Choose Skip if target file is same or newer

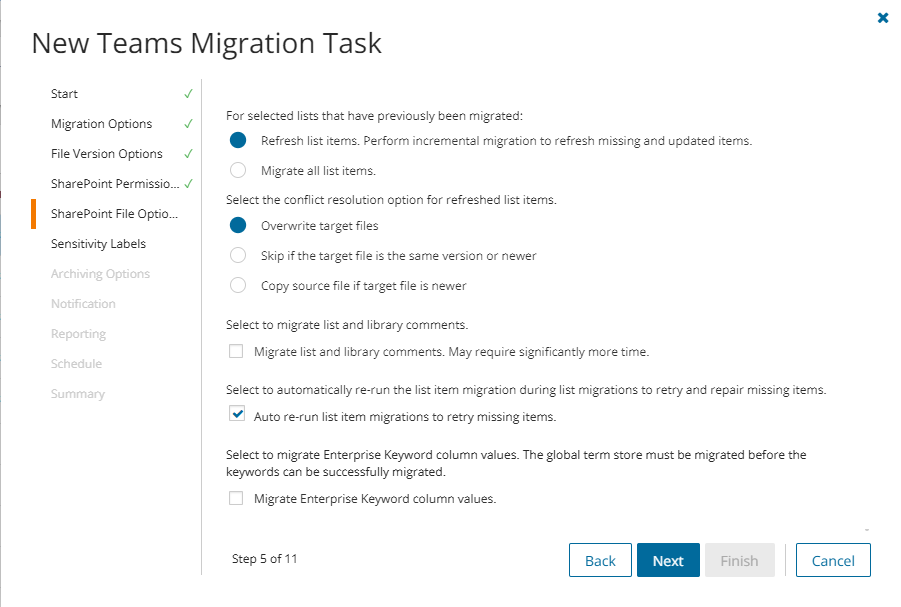coord(238,255)
